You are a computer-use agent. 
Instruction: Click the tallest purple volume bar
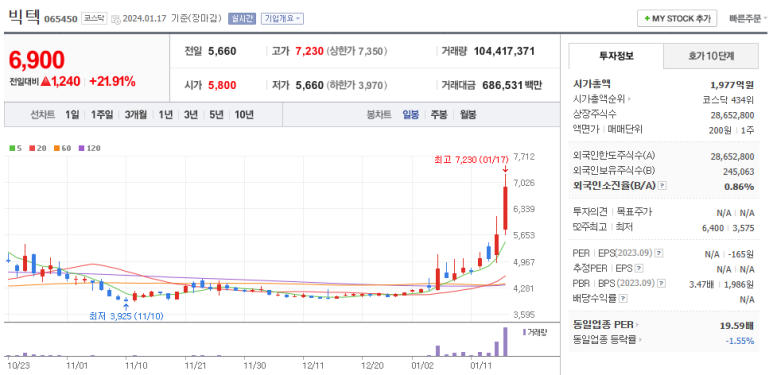pyautogui.click(x=505, y=341)
